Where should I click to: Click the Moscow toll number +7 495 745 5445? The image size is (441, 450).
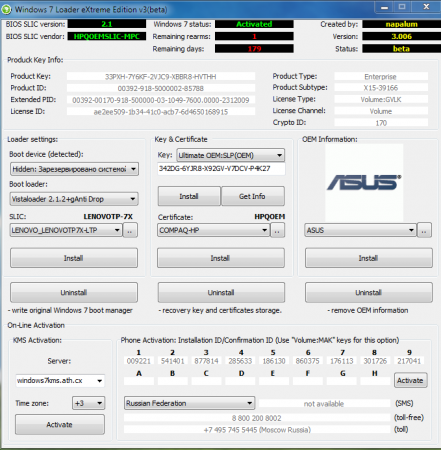click(x=257, y=430)
